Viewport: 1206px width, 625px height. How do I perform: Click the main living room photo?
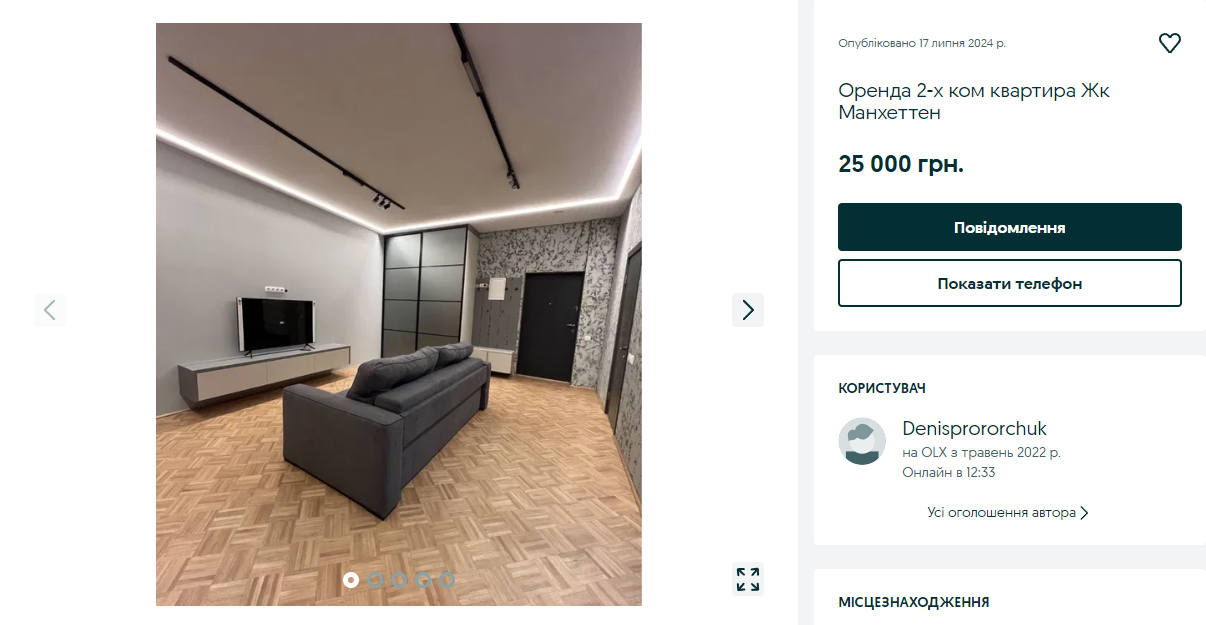coord(399,314)
